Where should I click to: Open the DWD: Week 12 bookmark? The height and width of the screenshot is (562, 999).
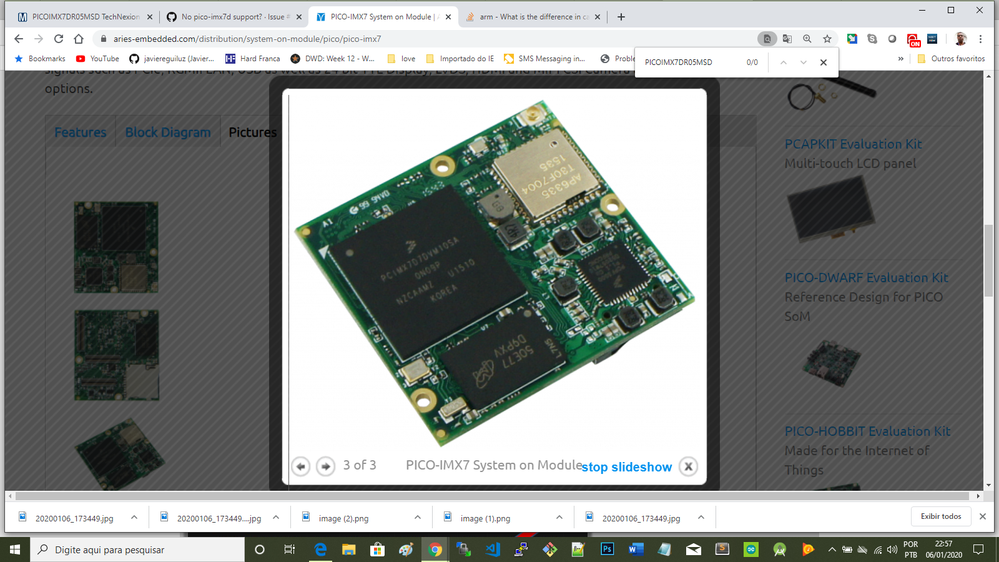click(x=333, y=59)
